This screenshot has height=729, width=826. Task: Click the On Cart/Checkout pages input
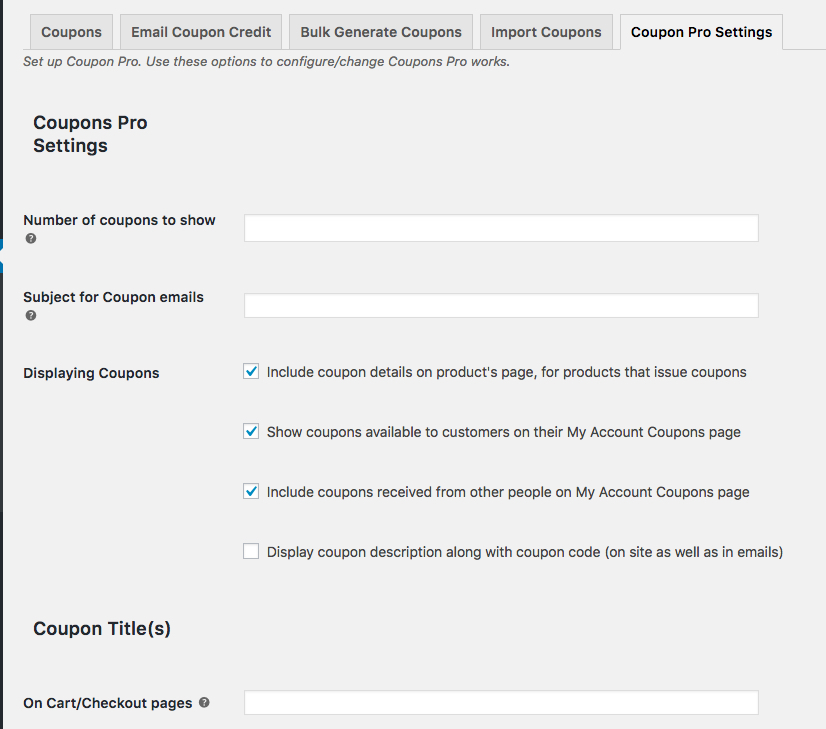pyautogui.click(x=501, y=703)
